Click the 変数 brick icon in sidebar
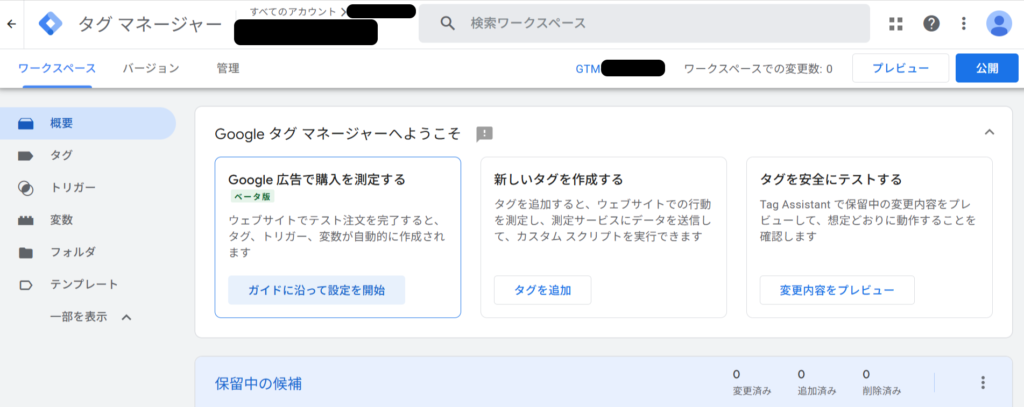 (x=25, y=221)
